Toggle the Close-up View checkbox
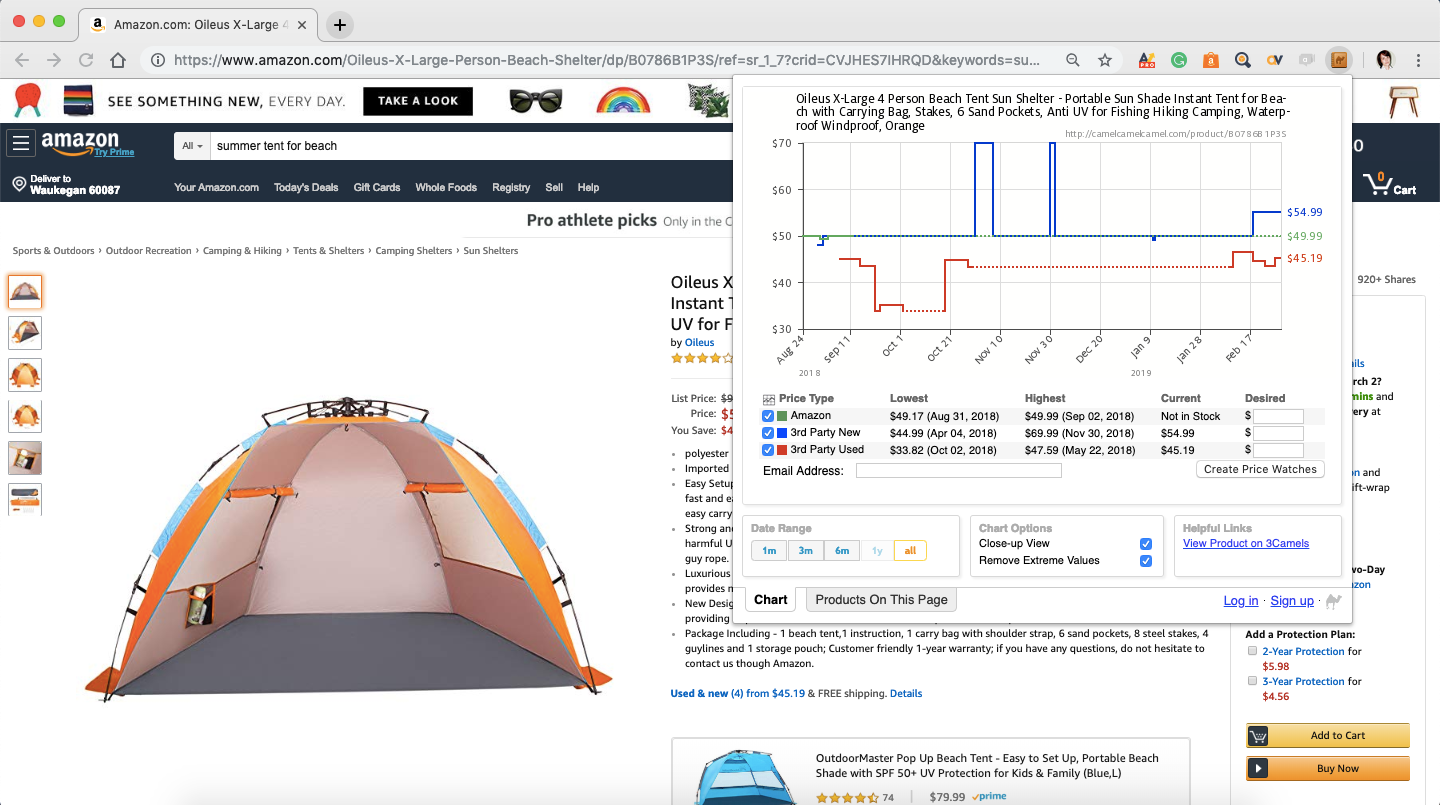The width and height of the screenshot is (1440, 805). pyautogui.click(x=1146, y=544)
